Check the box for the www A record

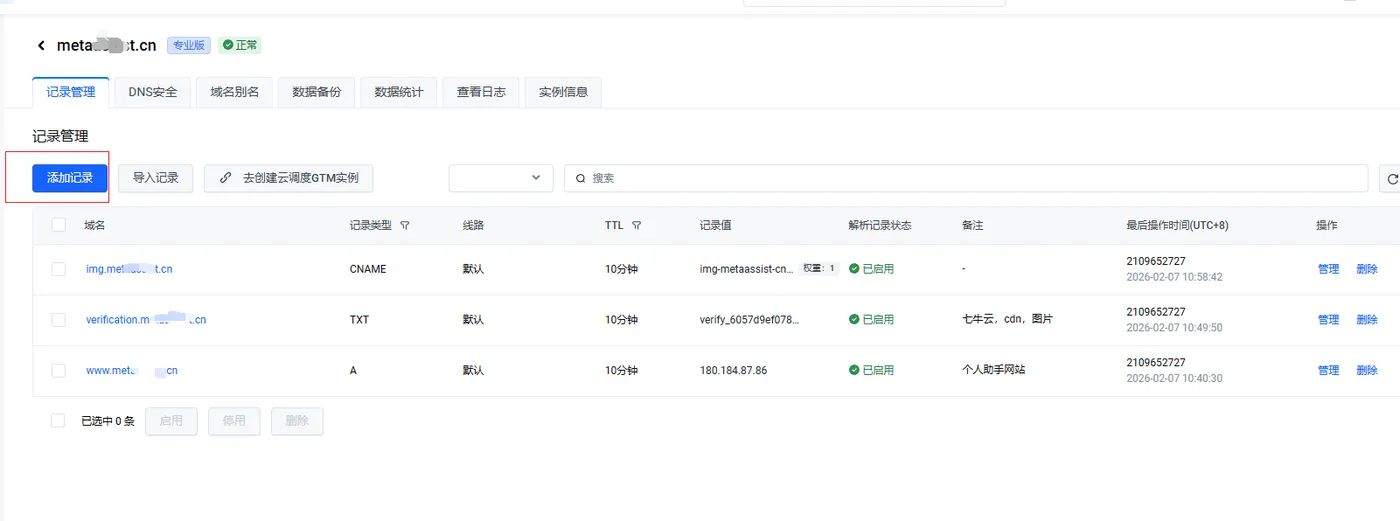(59, 370)
